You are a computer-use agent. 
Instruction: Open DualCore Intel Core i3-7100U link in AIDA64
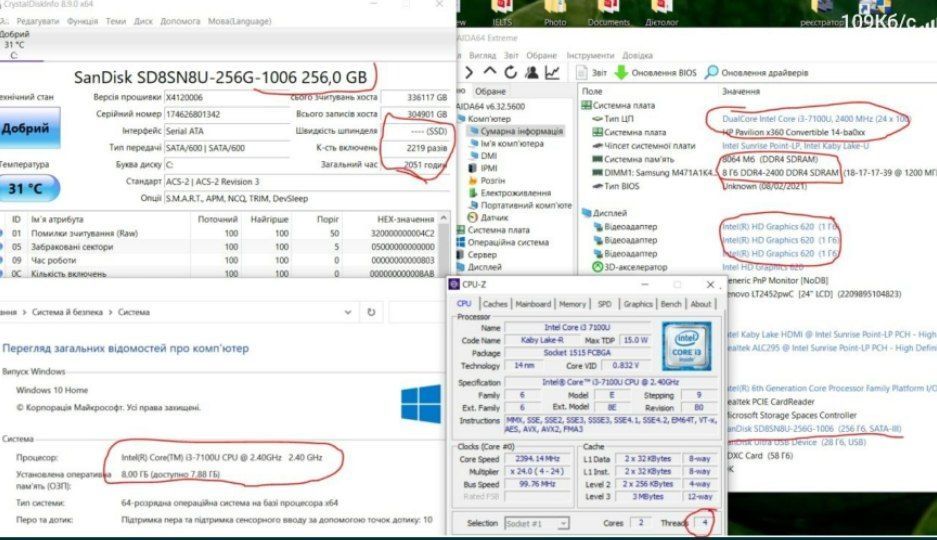(815, 119)
